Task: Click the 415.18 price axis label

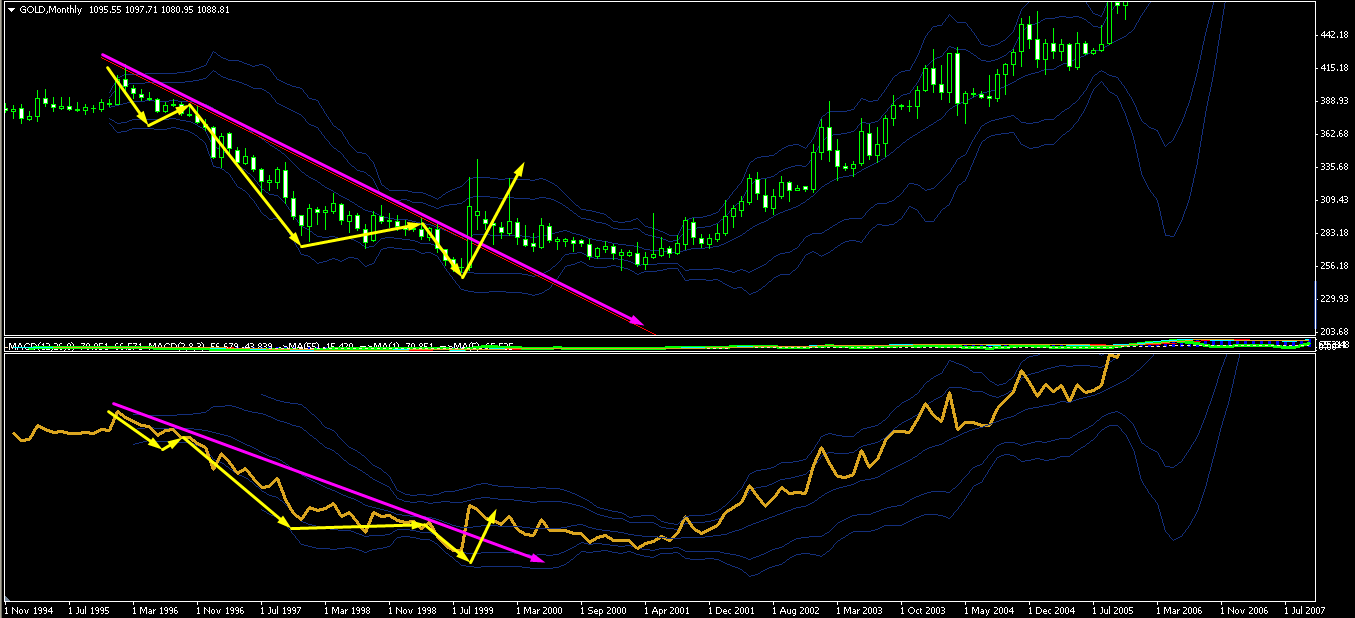Action: point(1335,68)
